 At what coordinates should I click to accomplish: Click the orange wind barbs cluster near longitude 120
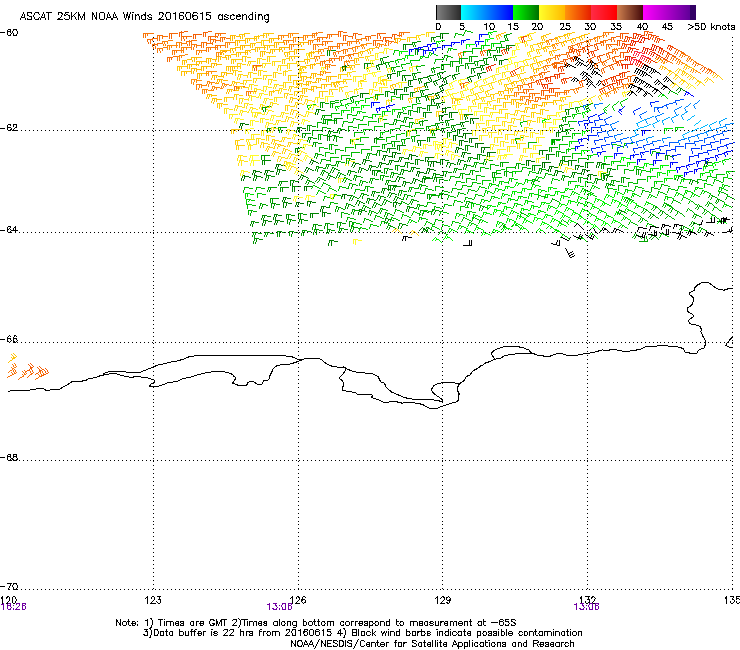point(27,367)
